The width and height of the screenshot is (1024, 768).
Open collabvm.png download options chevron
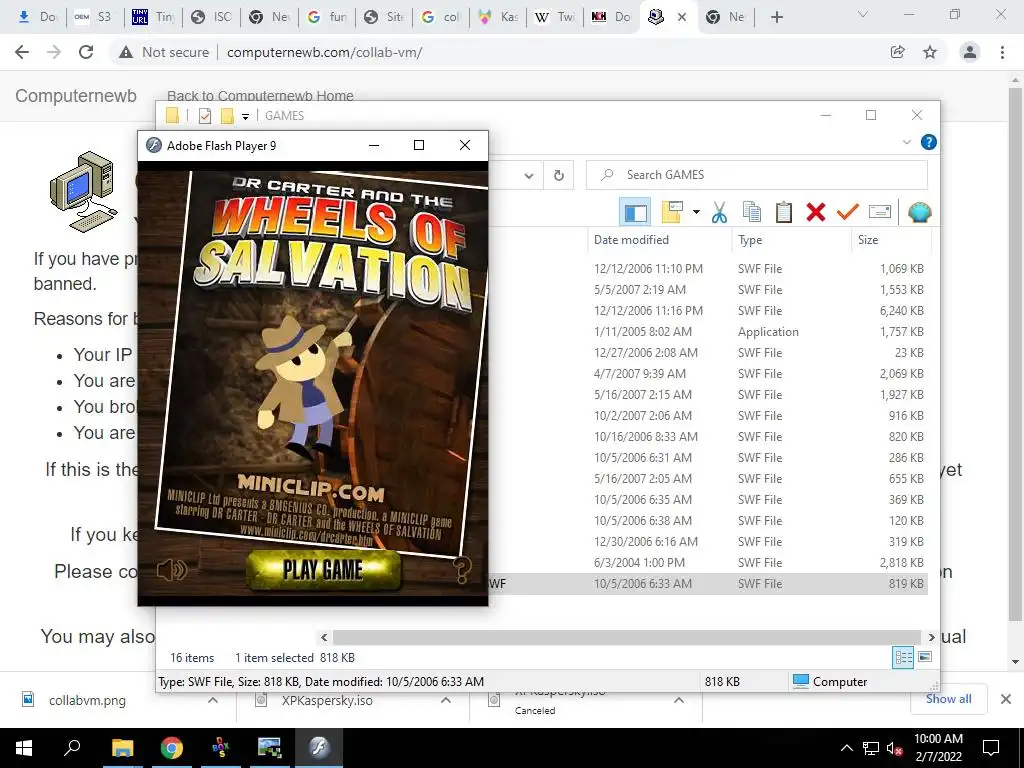point(213,700)
